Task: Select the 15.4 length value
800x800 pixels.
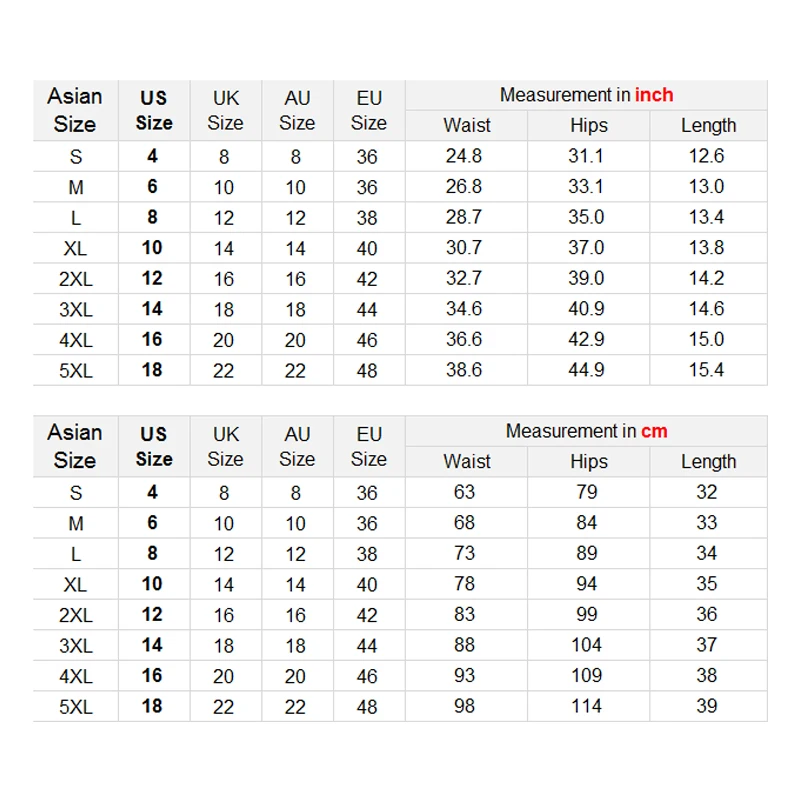Action: [x=706, y=370]
